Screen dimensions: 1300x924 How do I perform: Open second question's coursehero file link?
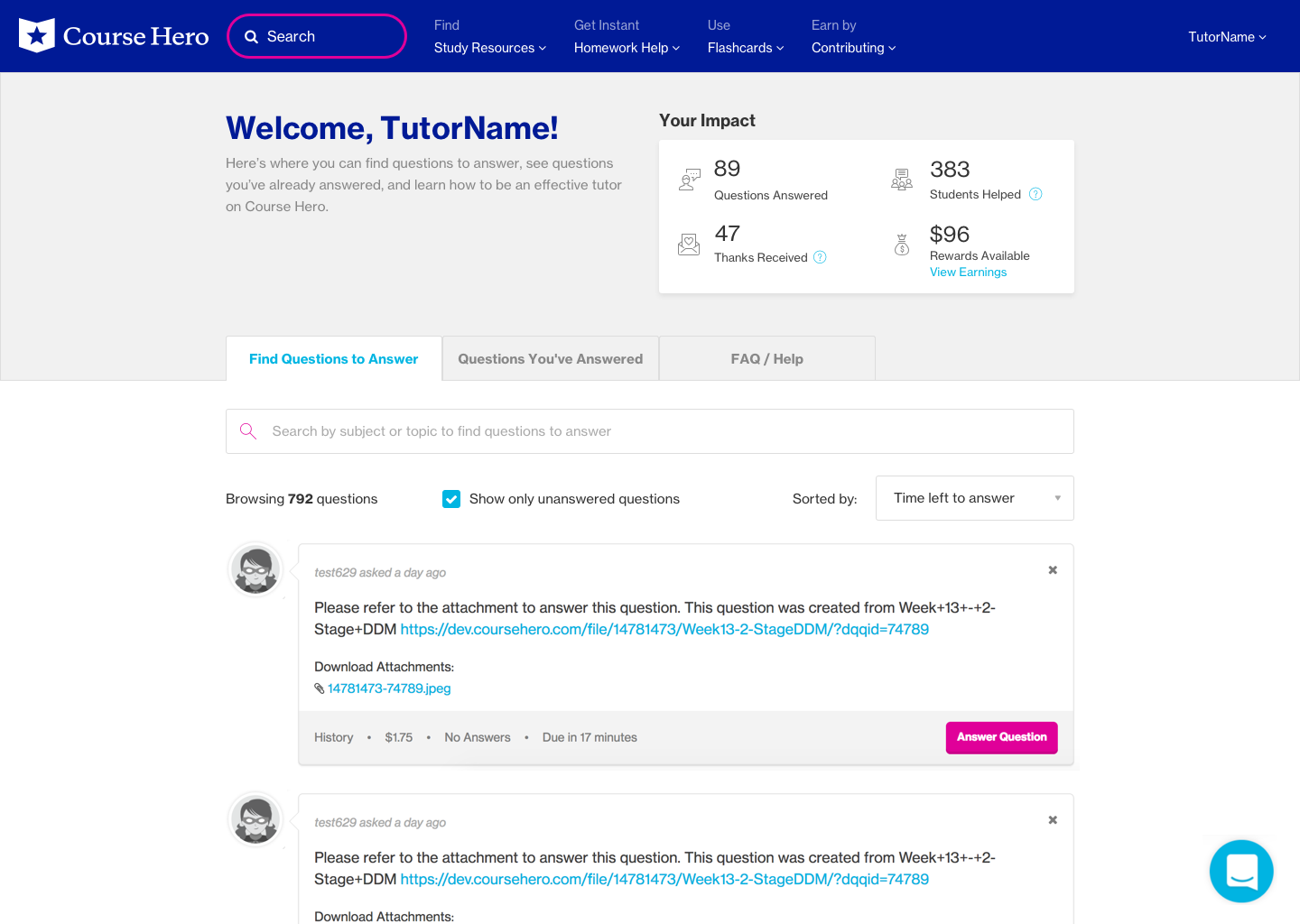[x=664, y=880]
